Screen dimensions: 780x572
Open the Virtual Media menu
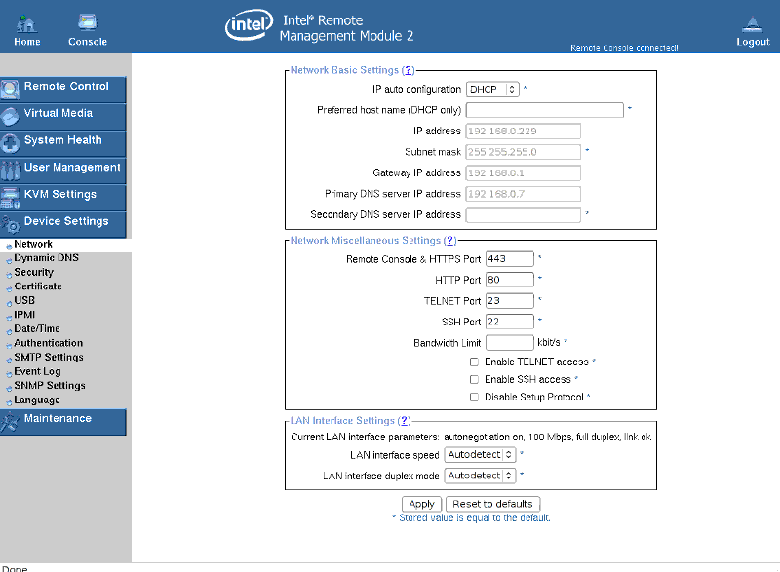coord(63,116)
